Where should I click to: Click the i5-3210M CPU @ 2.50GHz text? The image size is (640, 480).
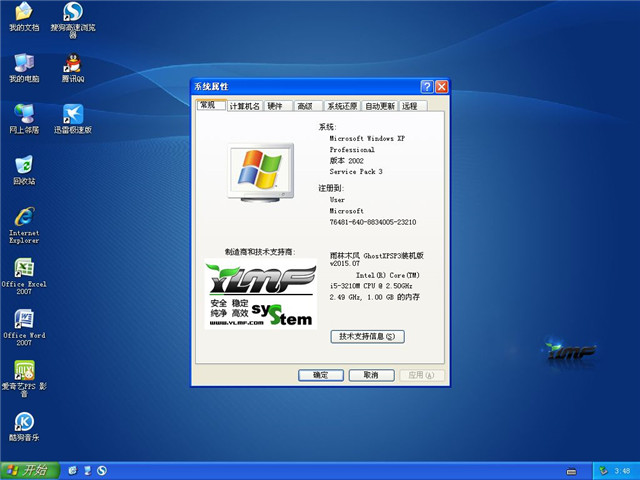coord(371,286)
